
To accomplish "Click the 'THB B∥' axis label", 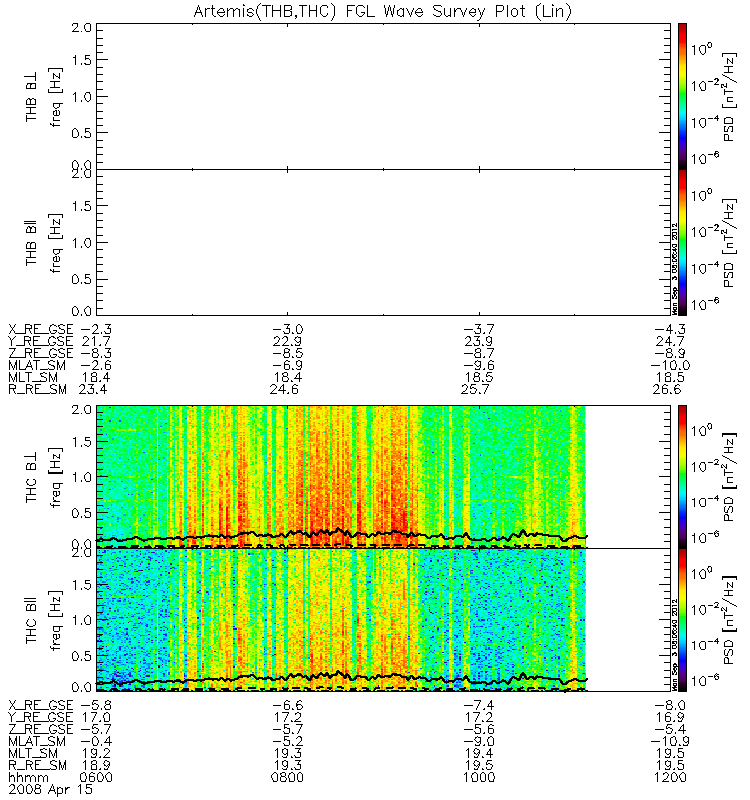I will click(31, 242).
